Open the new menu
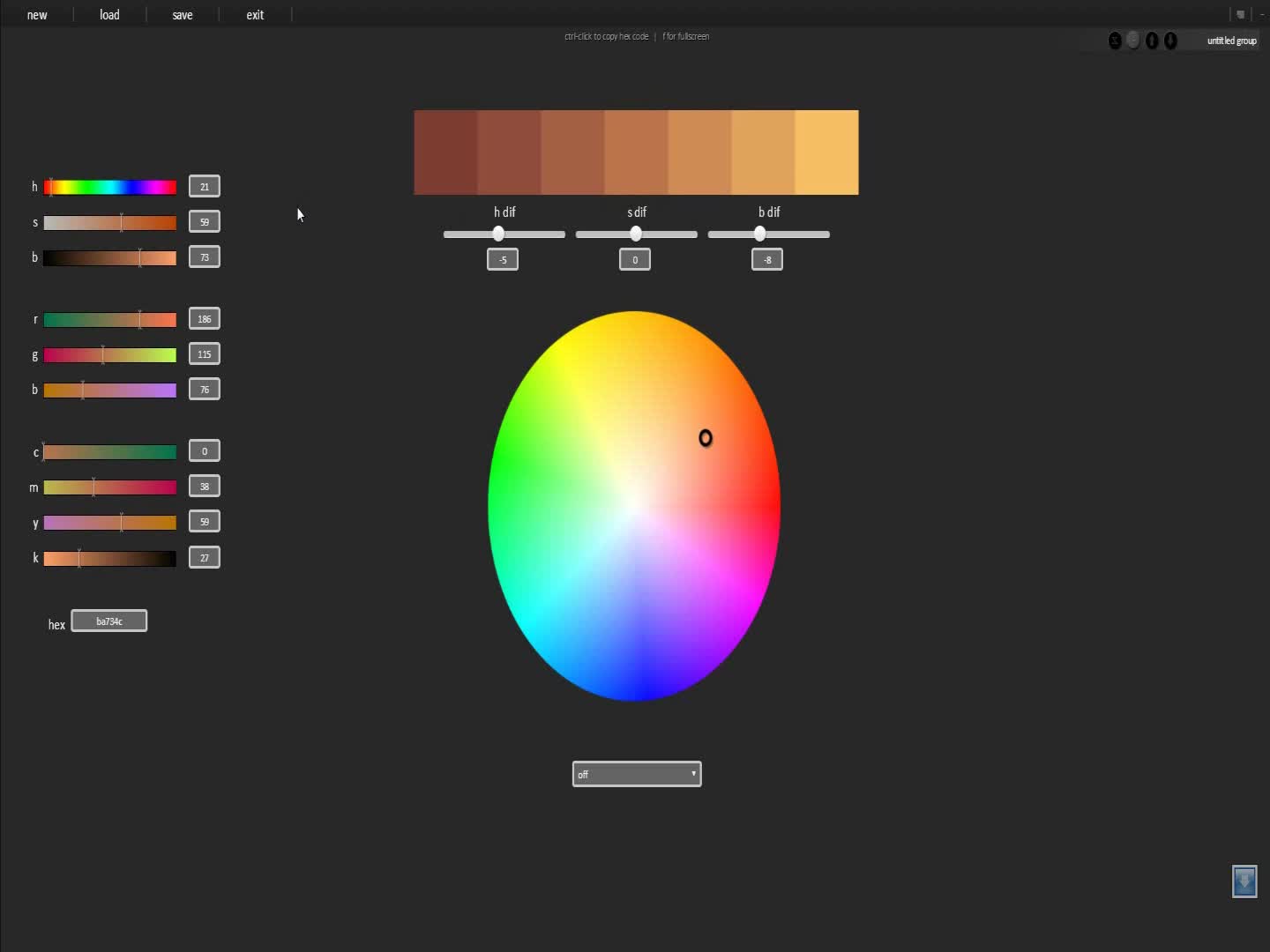Viewport: 1270px width, 952px height. [37, 15]
